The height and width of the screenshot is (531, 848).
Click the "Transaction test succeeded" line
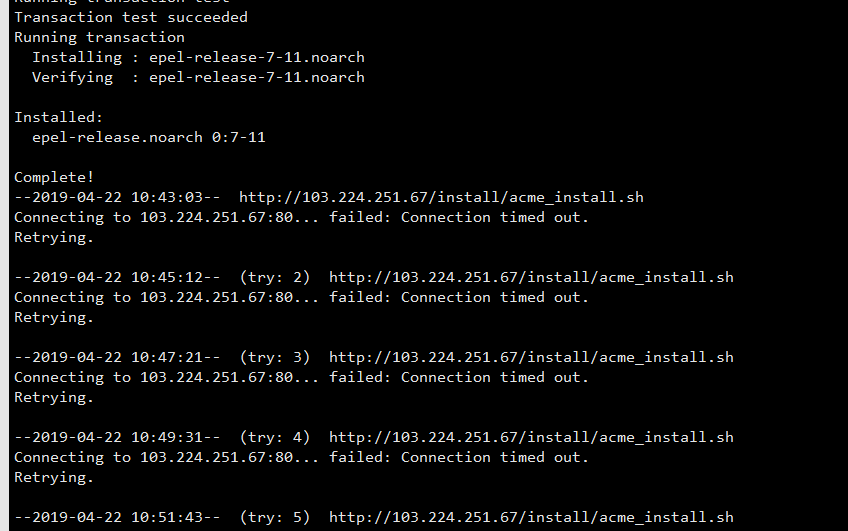point(131,17)
